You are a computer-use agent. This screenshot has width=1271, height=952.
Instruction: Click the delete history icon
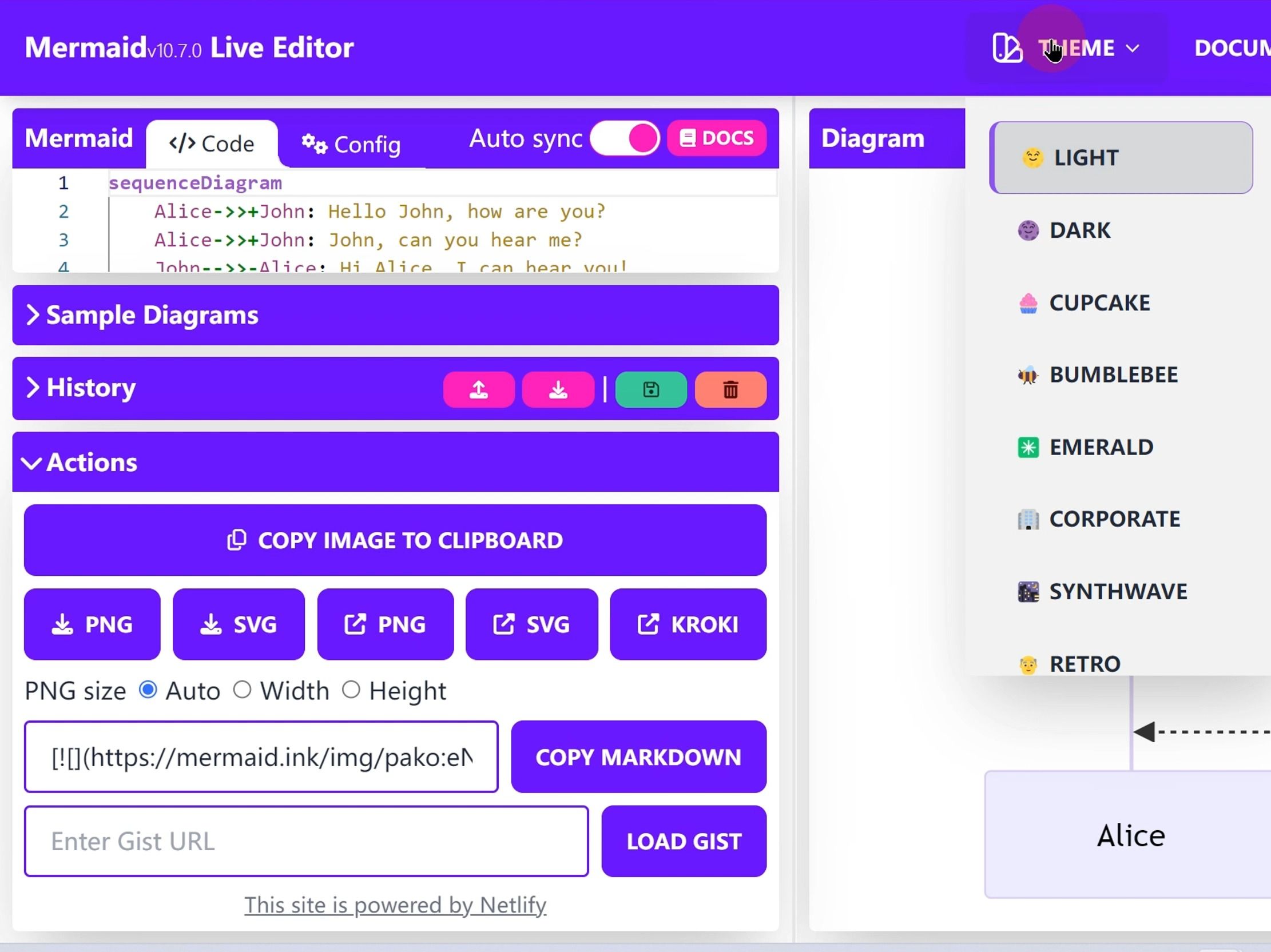730,389
